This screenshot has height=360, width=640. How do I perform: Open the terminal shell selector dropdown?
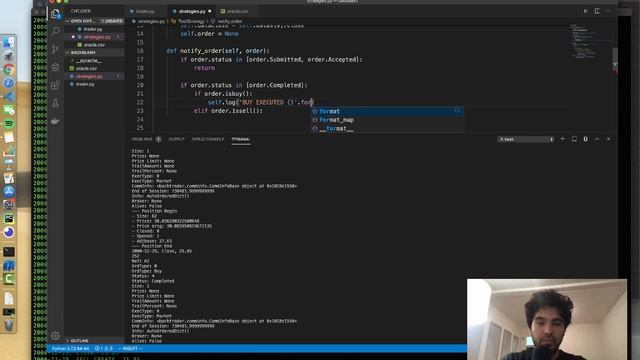point(525,139)
